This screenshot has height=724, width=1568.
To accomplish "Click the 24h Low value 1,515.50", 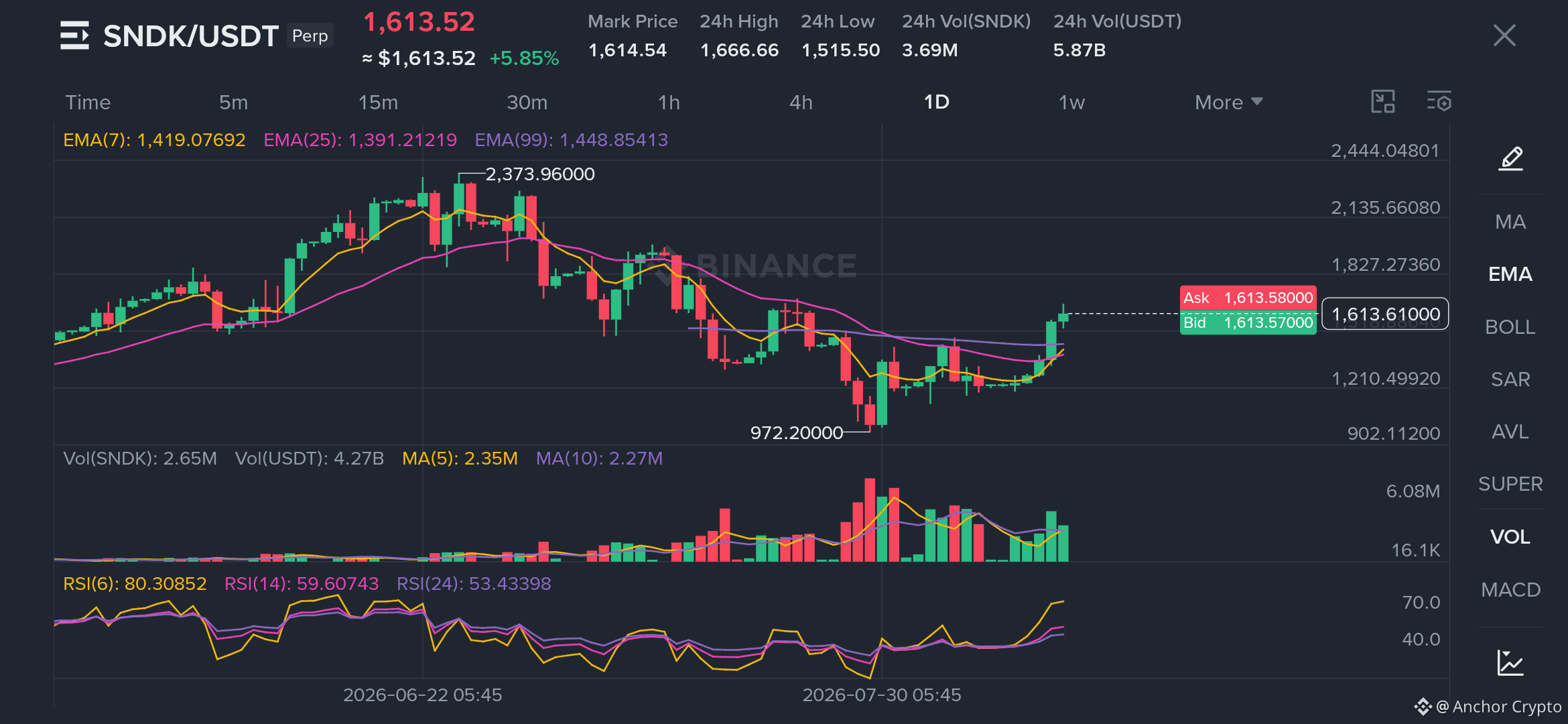I will (840, 50).
